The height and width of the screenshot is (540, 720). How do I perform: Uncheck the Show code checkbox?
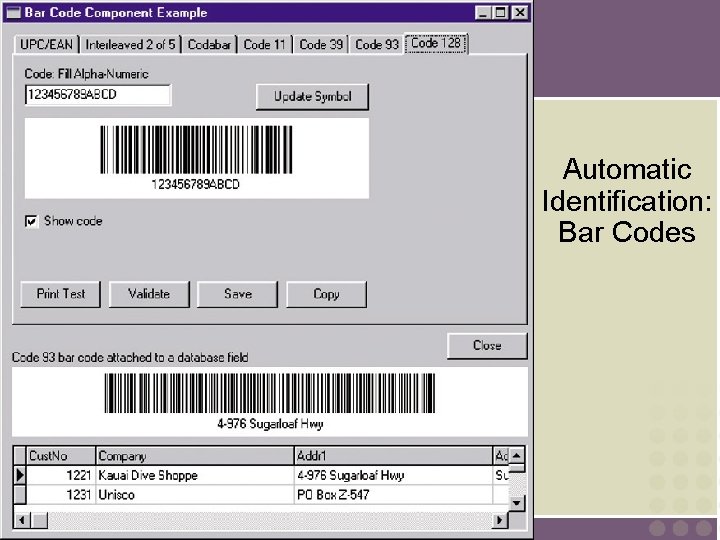point(32,222)
